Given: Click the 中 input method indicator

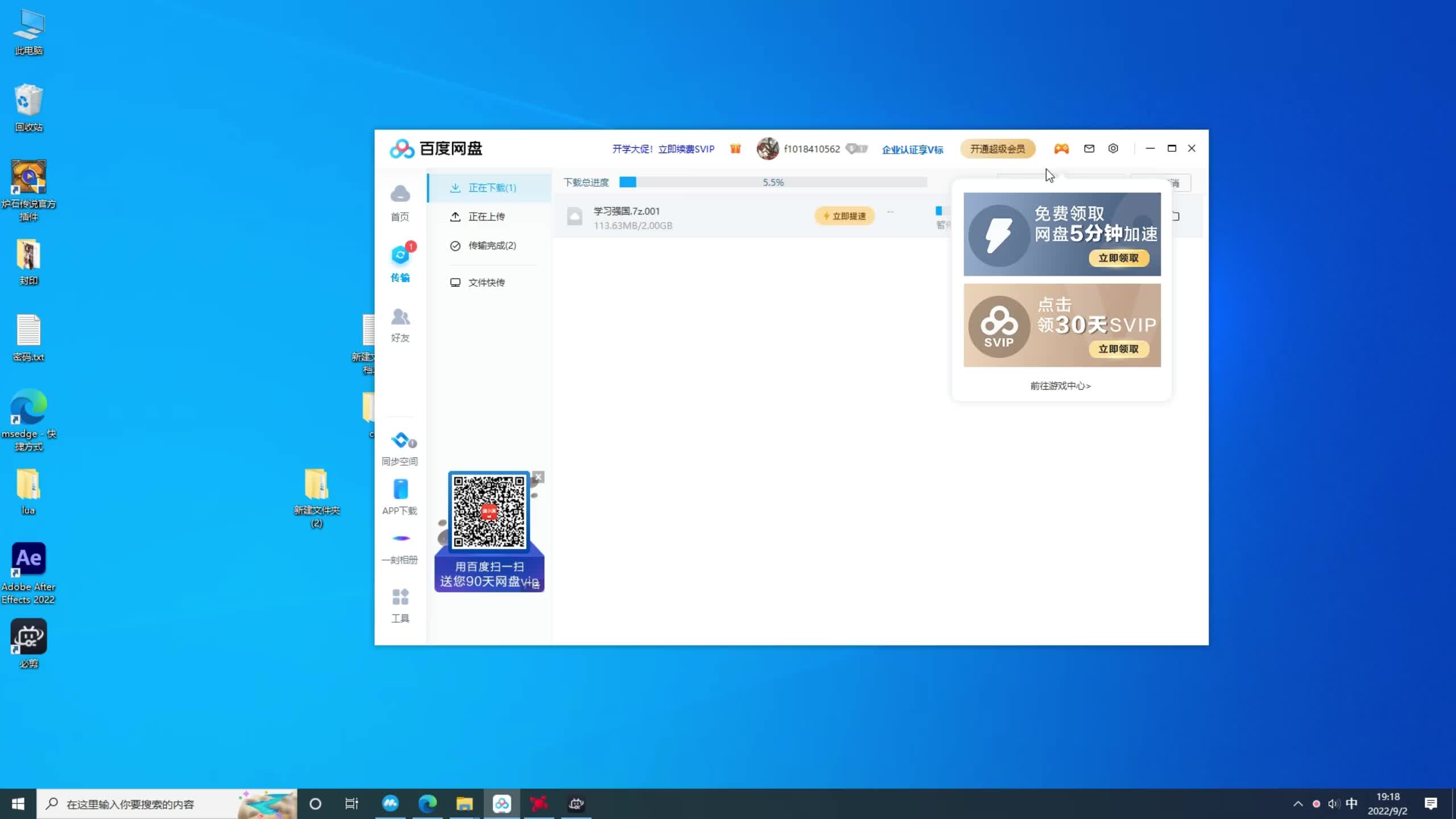Looking at the screenshot, I should pos(1352,804).
